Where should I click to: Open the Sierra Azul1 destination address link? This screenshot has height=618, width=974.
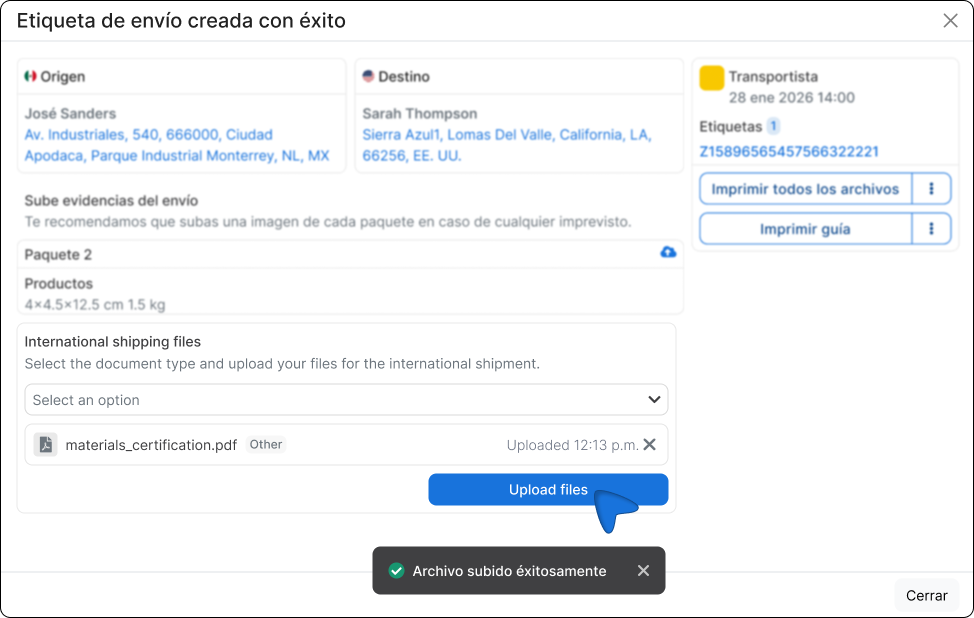(x=506, y=145)
